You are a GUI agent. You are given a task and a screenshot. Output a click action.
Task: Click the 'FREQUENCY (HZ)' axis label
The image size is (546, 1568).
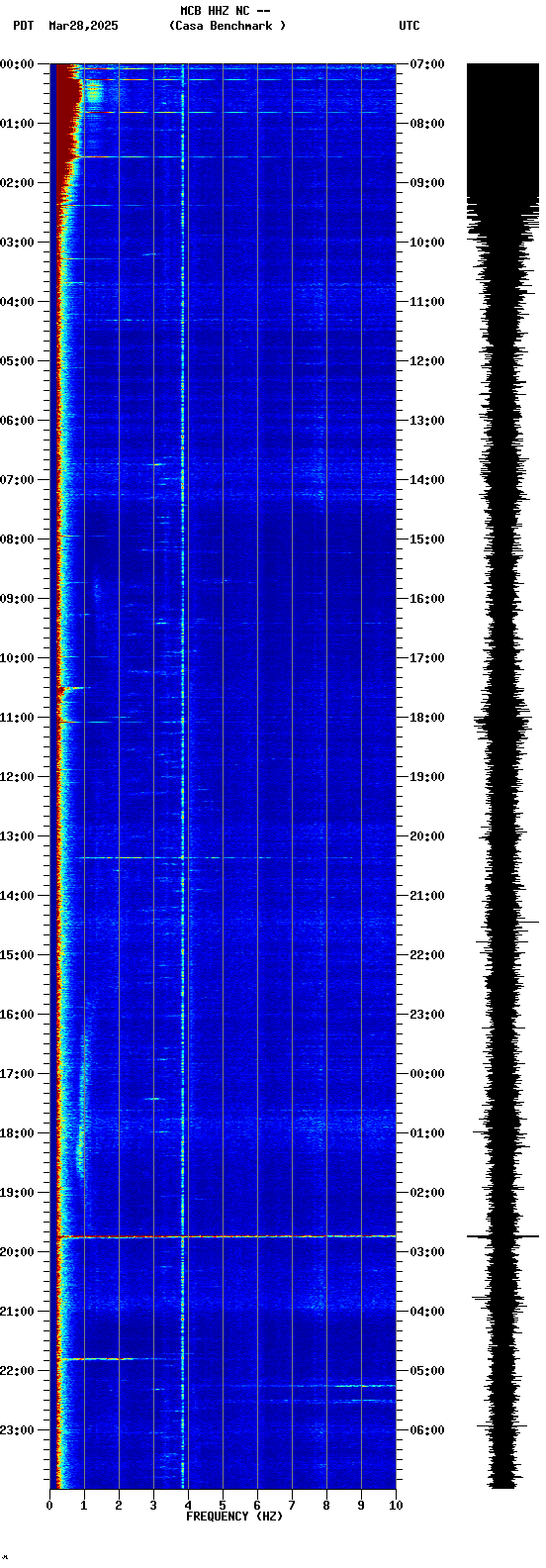(234, 1517)
